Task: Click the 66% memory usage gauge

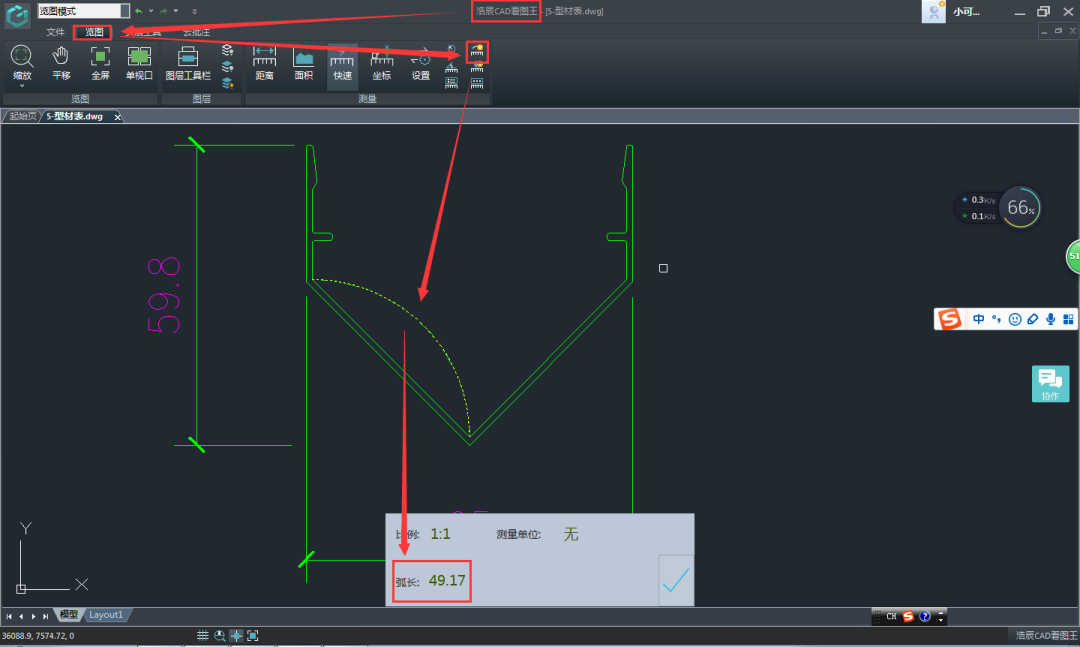Action: coord(1020,207)
